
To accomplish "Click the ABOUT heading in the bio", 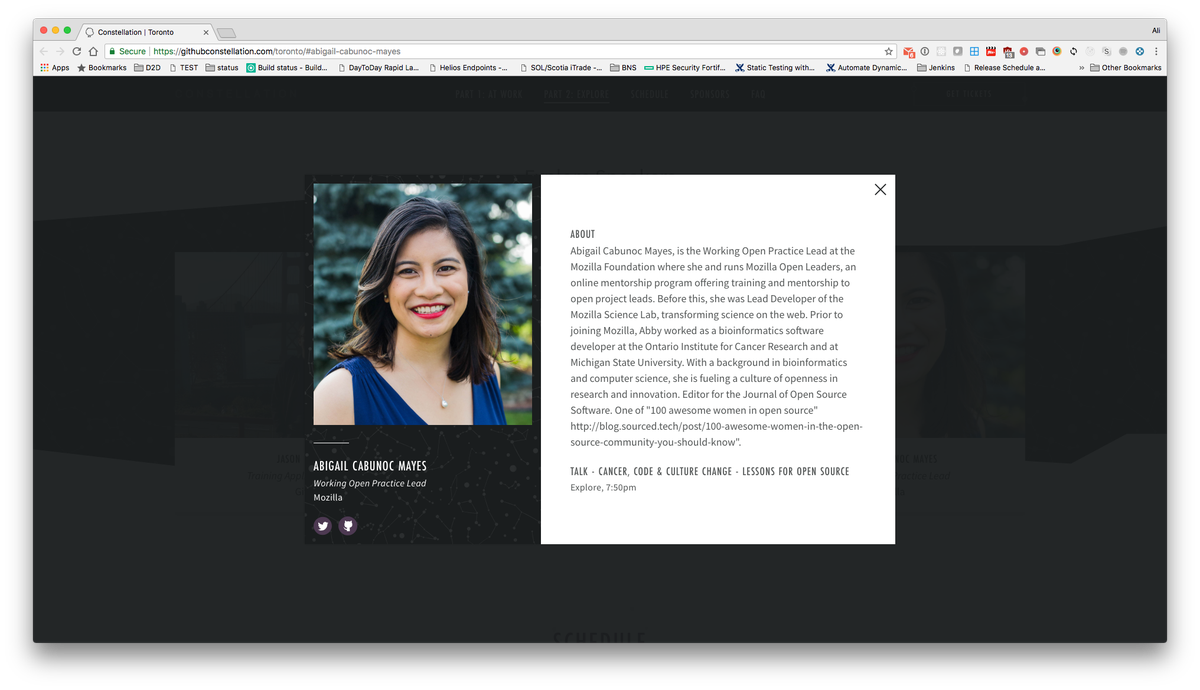I will 582,234.
